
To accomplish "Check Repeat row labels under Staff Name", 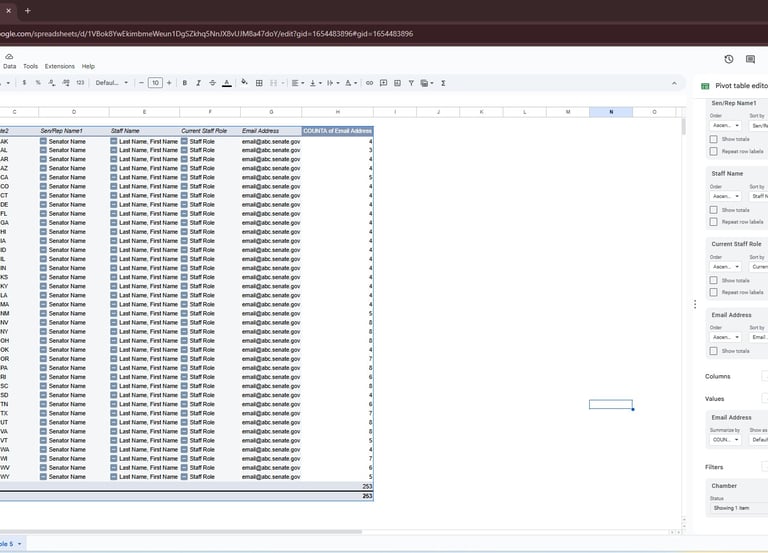I will (x=714, y=222).
